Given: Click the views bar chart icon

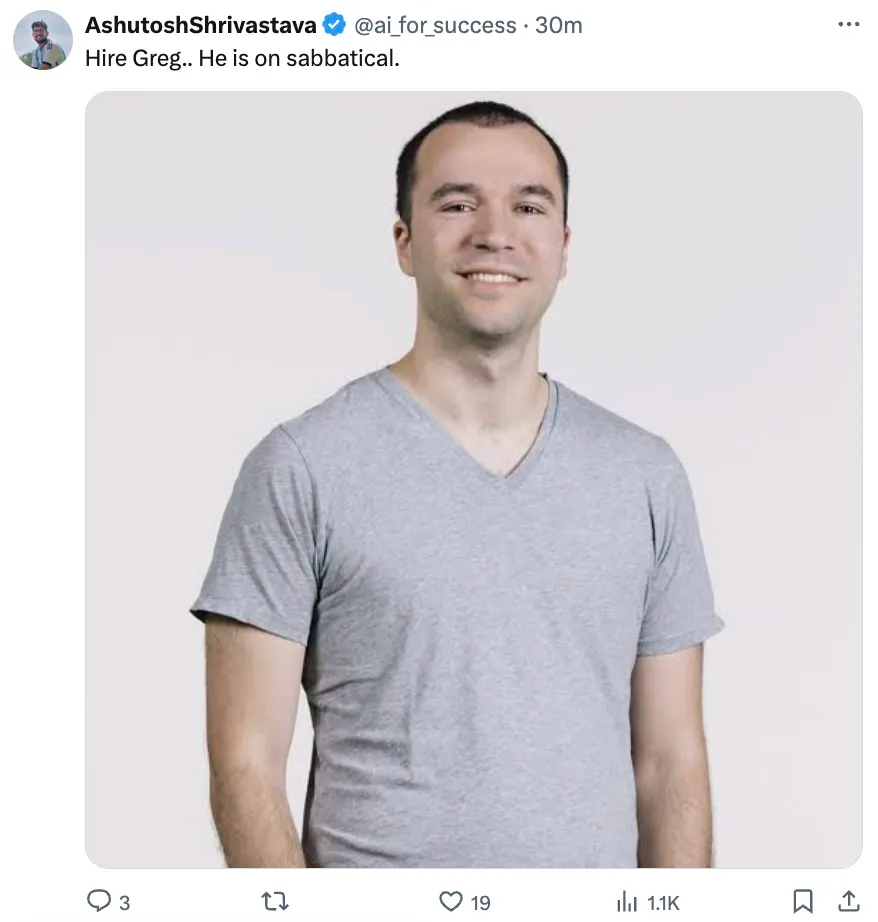Looking at the screenshot, I should coord(627,901).
